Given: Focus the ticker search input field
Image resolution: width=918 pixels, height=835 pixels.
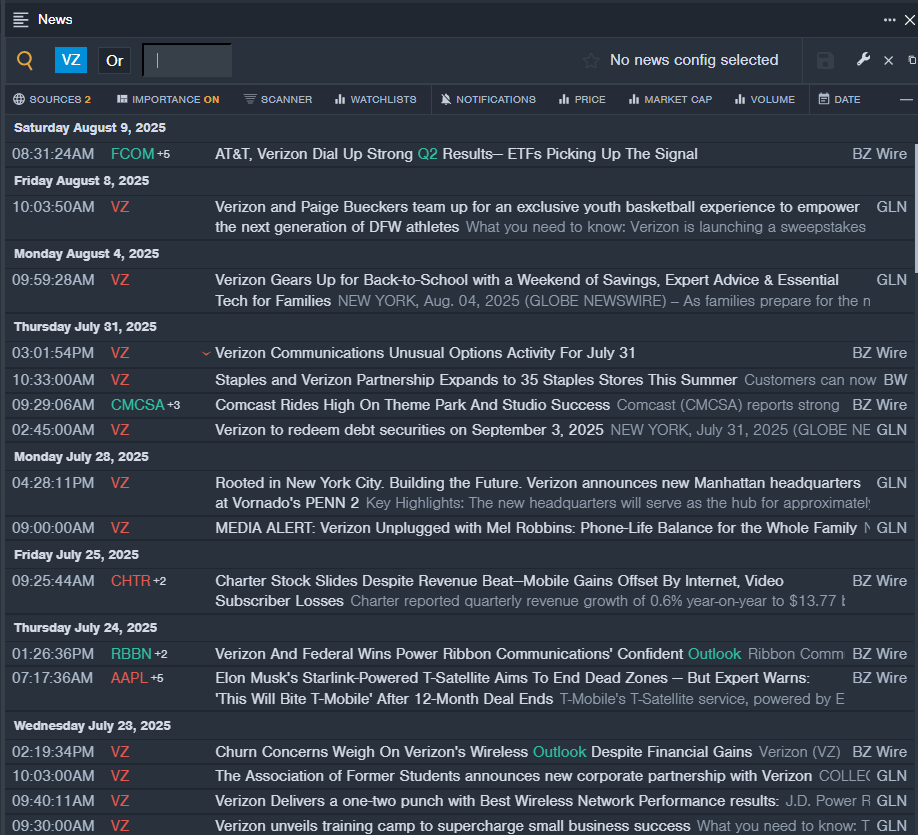Looking at the screenshot, I should tap(187, 60).
